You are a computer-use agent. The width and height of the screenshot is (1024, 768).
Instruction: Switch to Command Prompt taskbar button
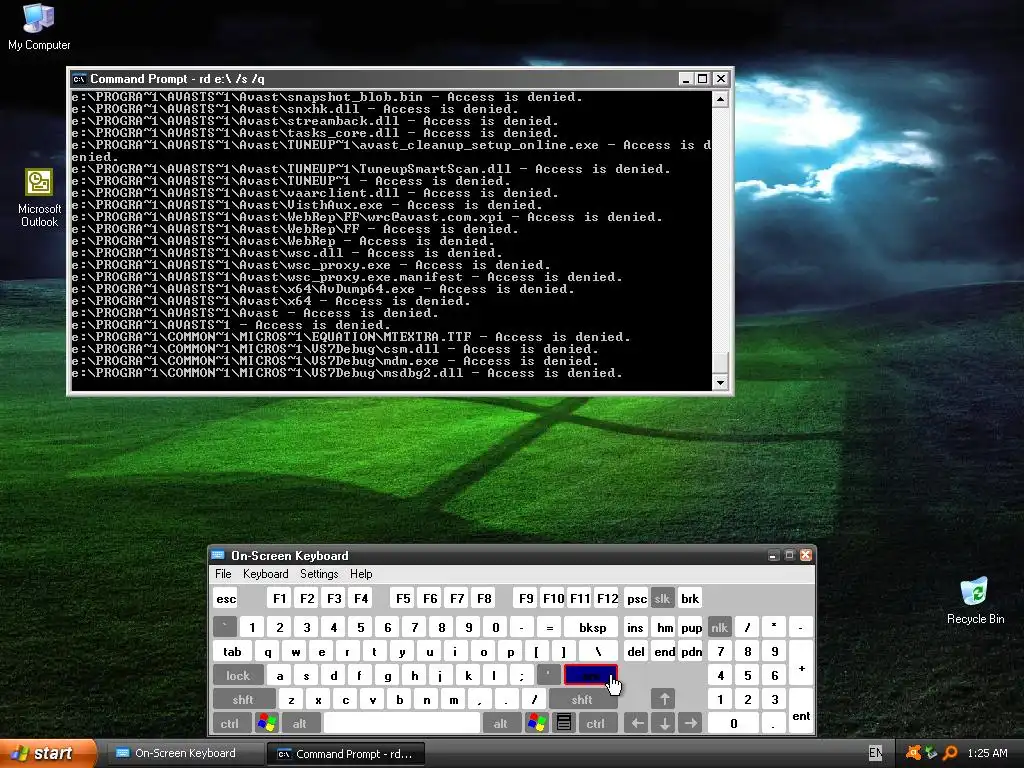coord(346,753)
